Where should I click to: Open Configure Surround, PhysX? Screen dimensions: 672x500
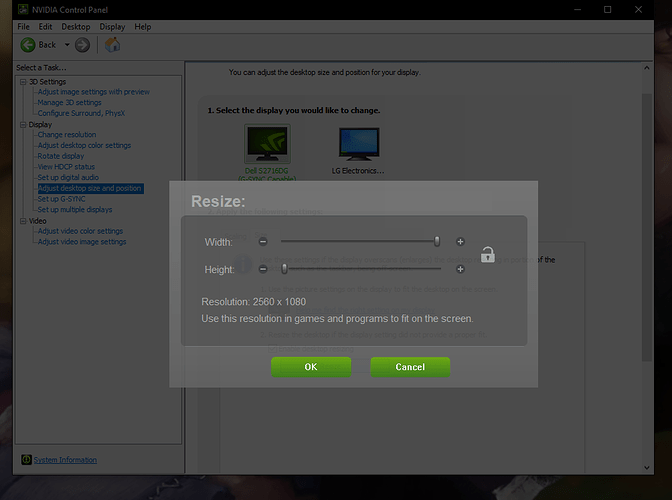pos(81,113)
